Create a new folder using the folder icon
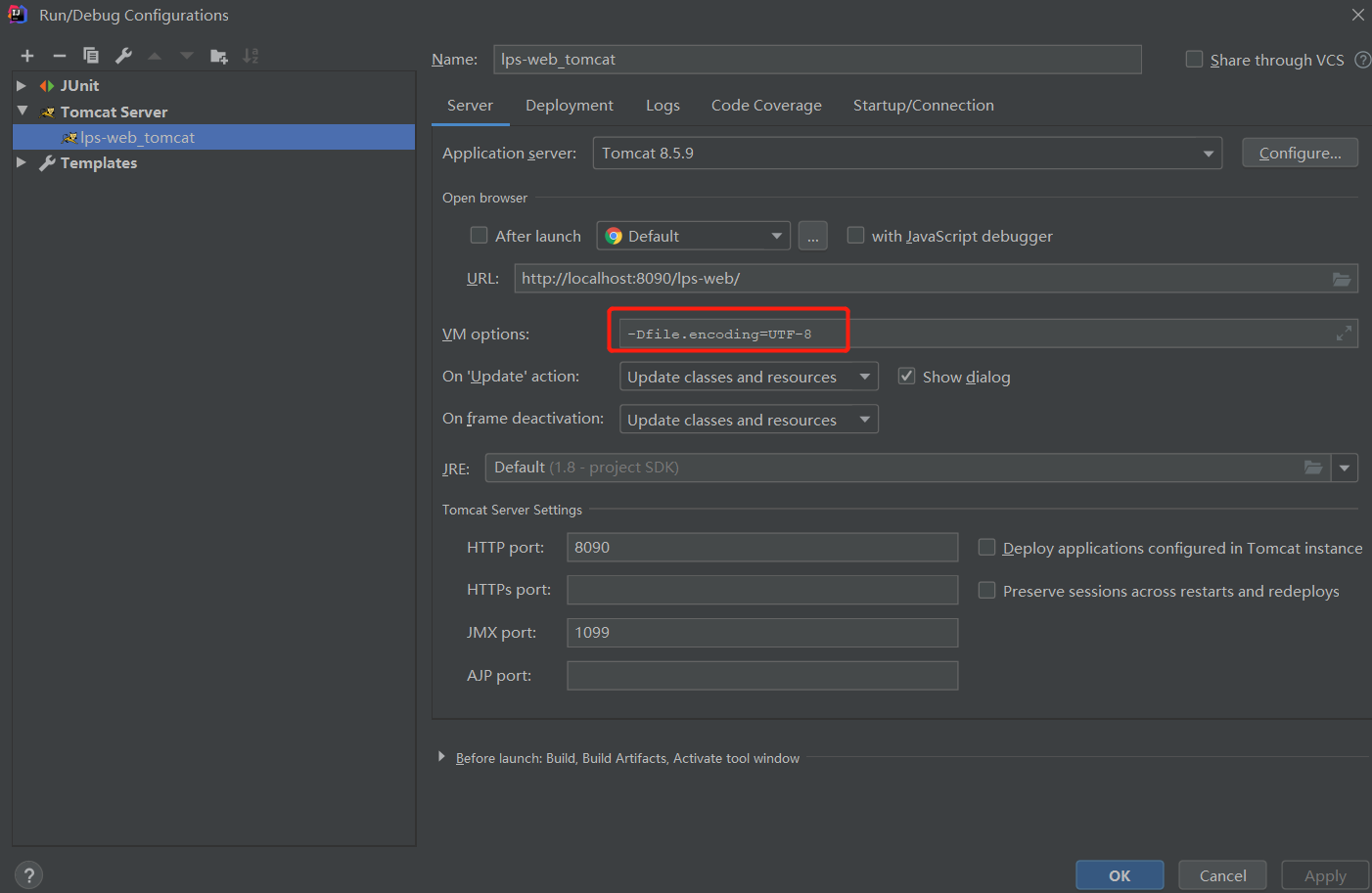1372x893 pixels. [219, 56]
